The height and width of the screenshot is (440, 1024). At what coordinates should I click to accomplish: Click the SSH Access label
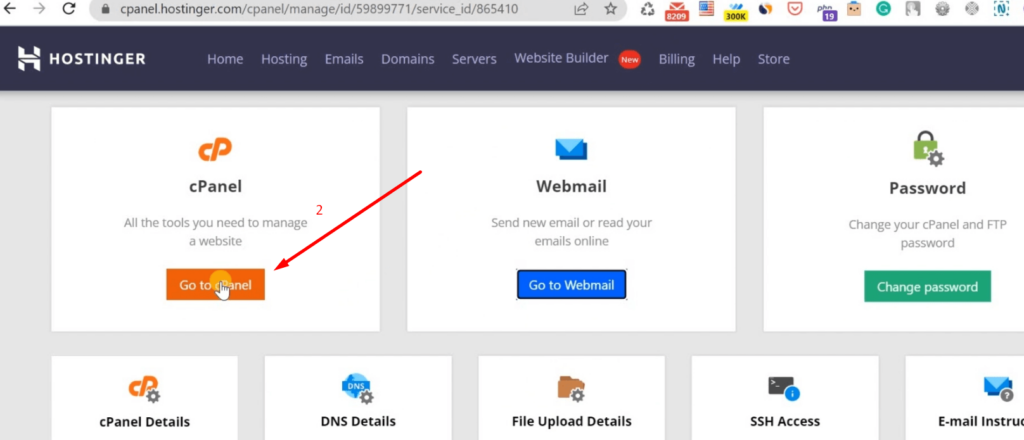(x=785, y=421)
